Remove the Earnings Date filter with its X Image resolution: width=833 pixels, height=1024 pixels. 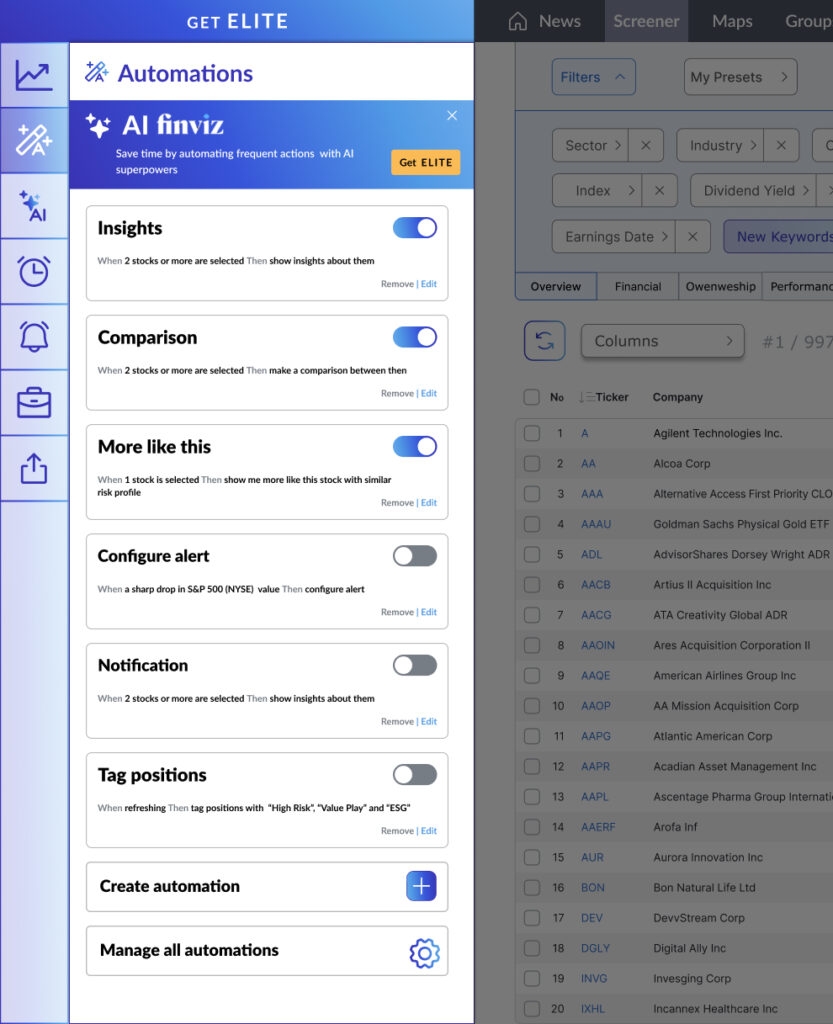[x=693, y=236]
